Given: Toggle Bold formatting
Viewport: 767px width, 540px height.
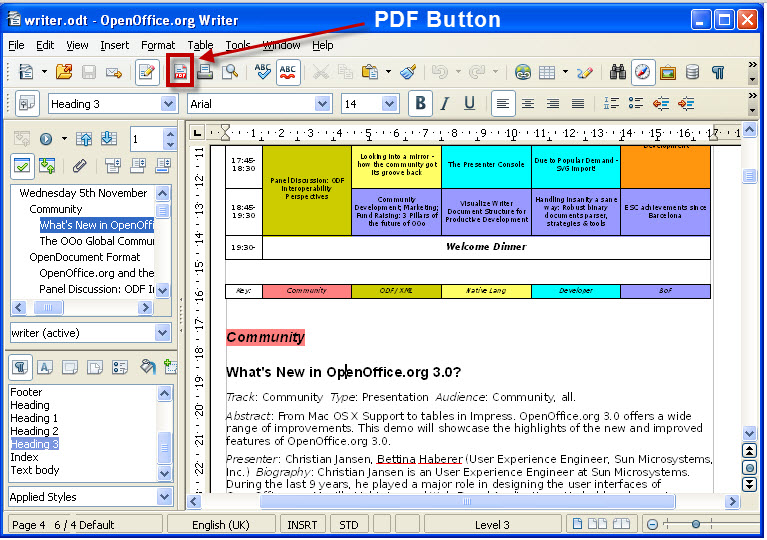Looking at the screenshot, I should click(x=420, y=103).
